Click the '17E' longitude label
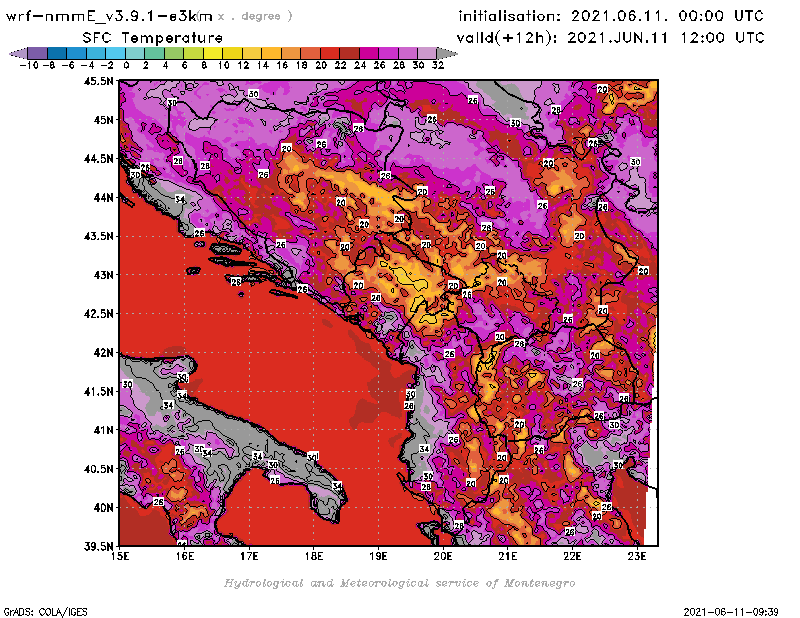The width and height of the screenshot is (800, 618). [249, 556]
